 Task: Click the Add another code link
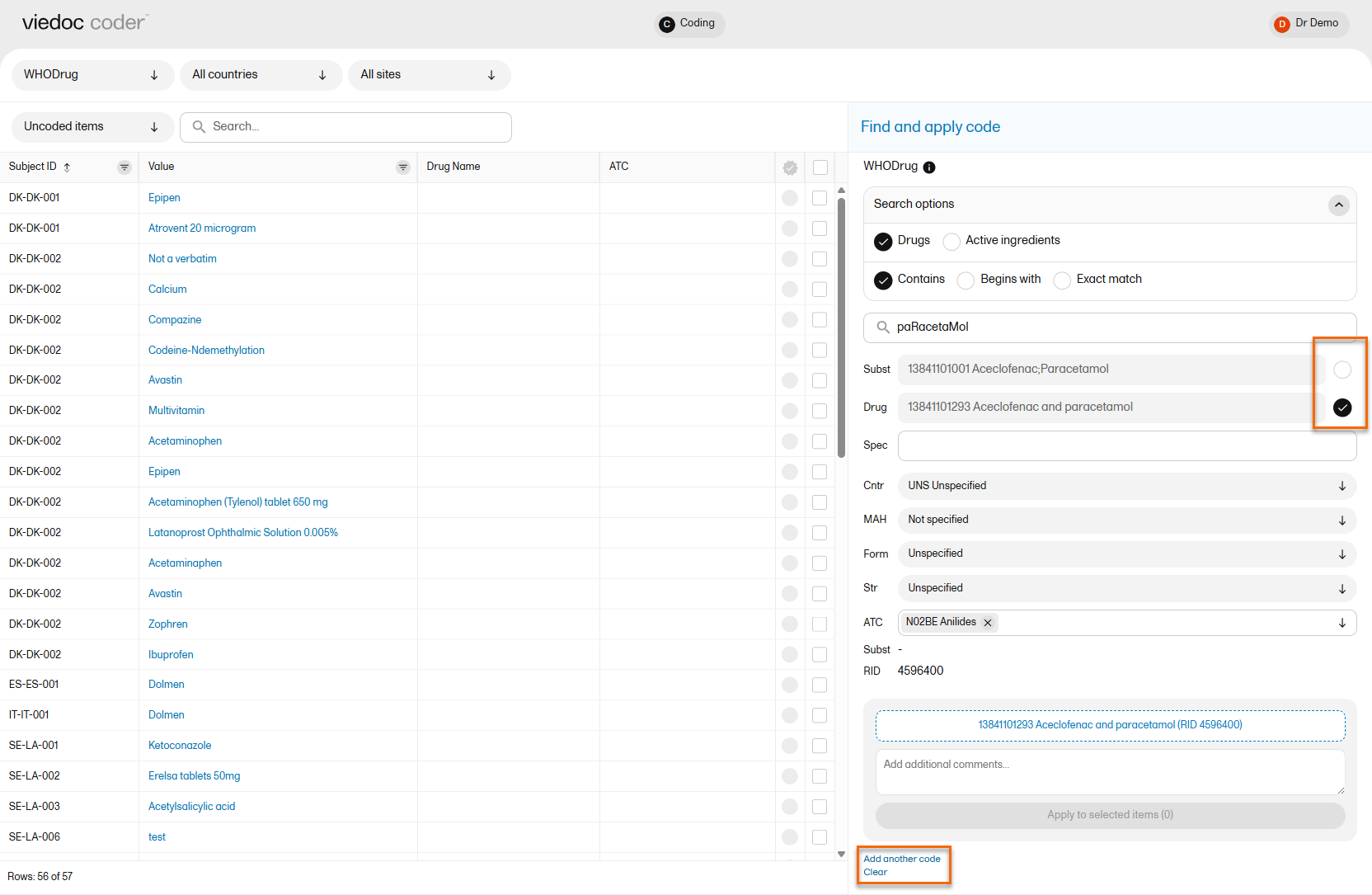[x=901, y=859]
